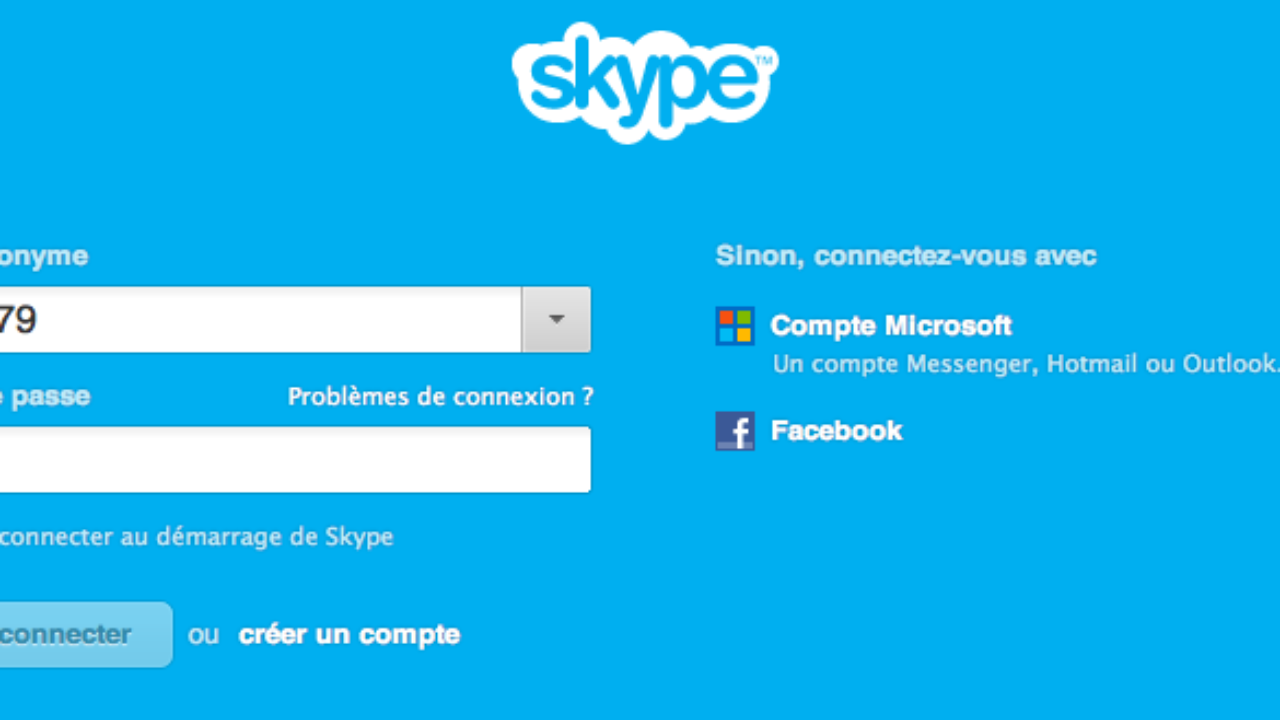Click the Microsoft four-color squares icon

tap(735, 326)
